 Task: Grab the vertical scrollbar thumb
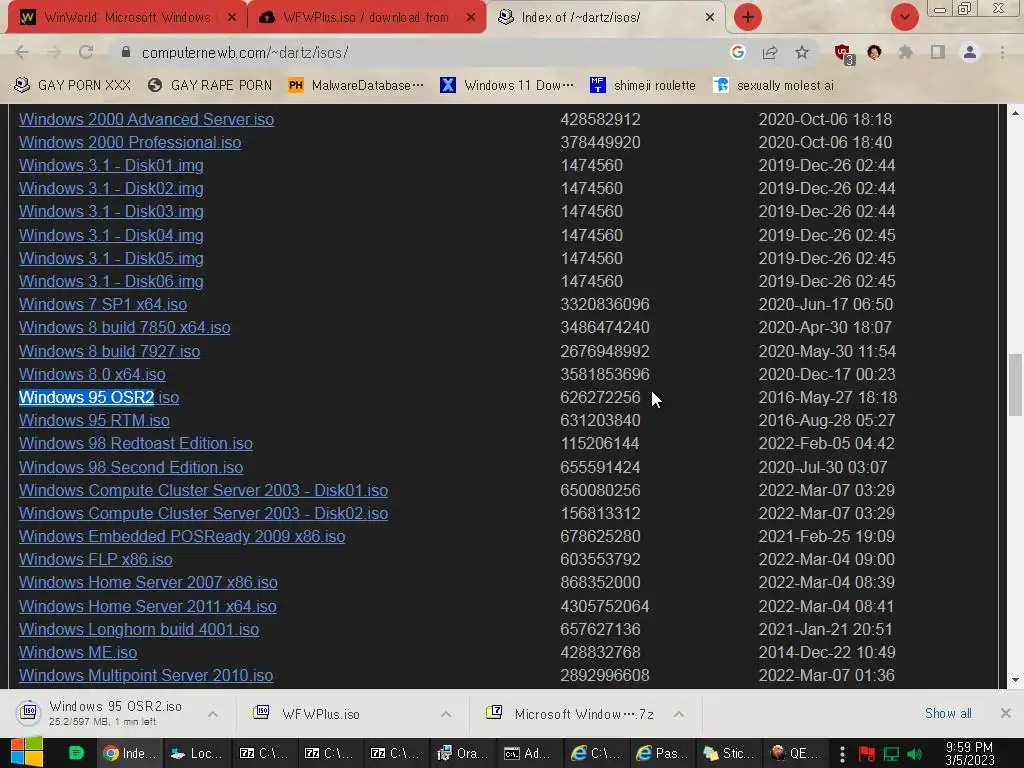point(1015,385)
